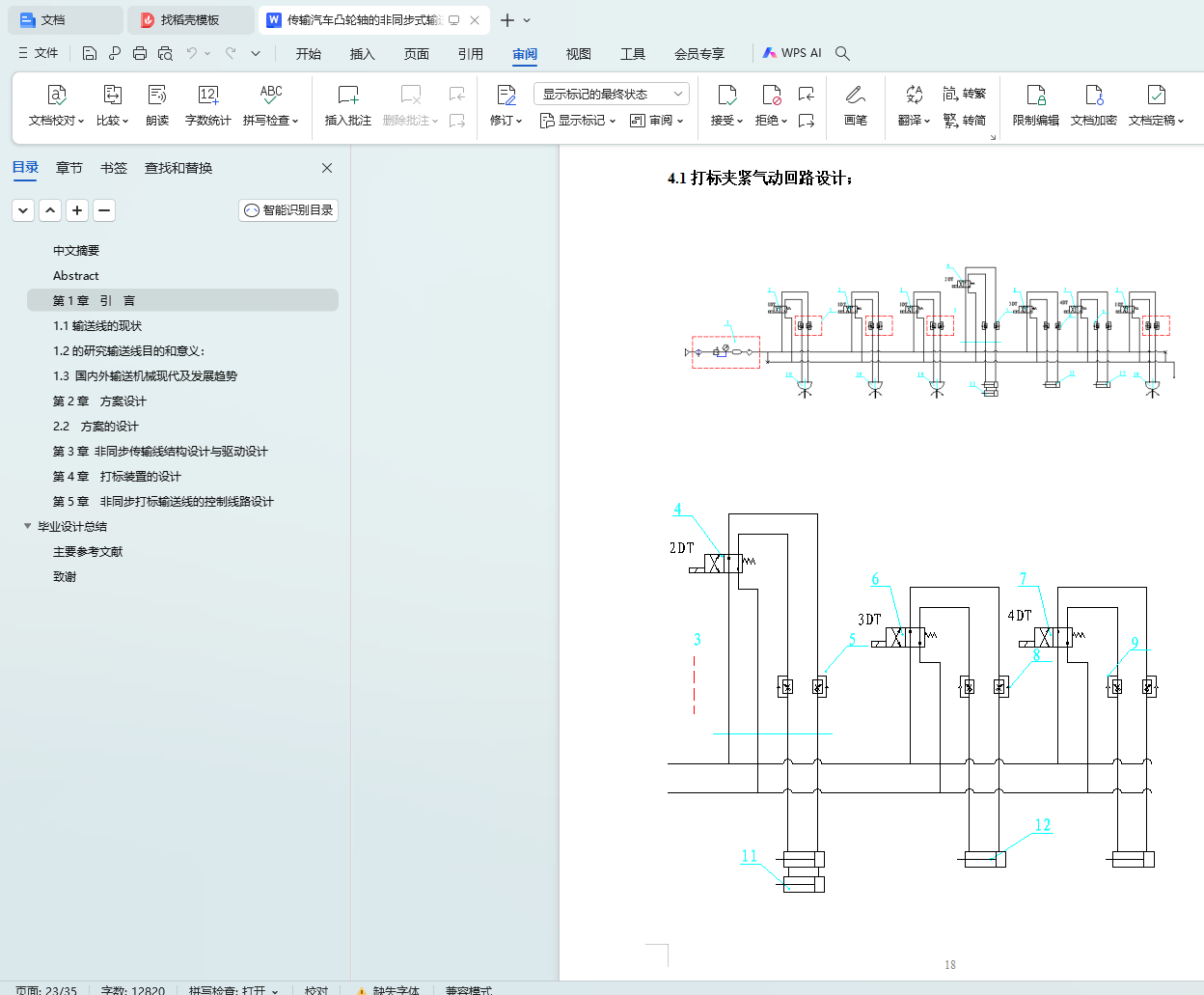
Task: Click the print icon in the quick toolbar
Action: [140, 53]
